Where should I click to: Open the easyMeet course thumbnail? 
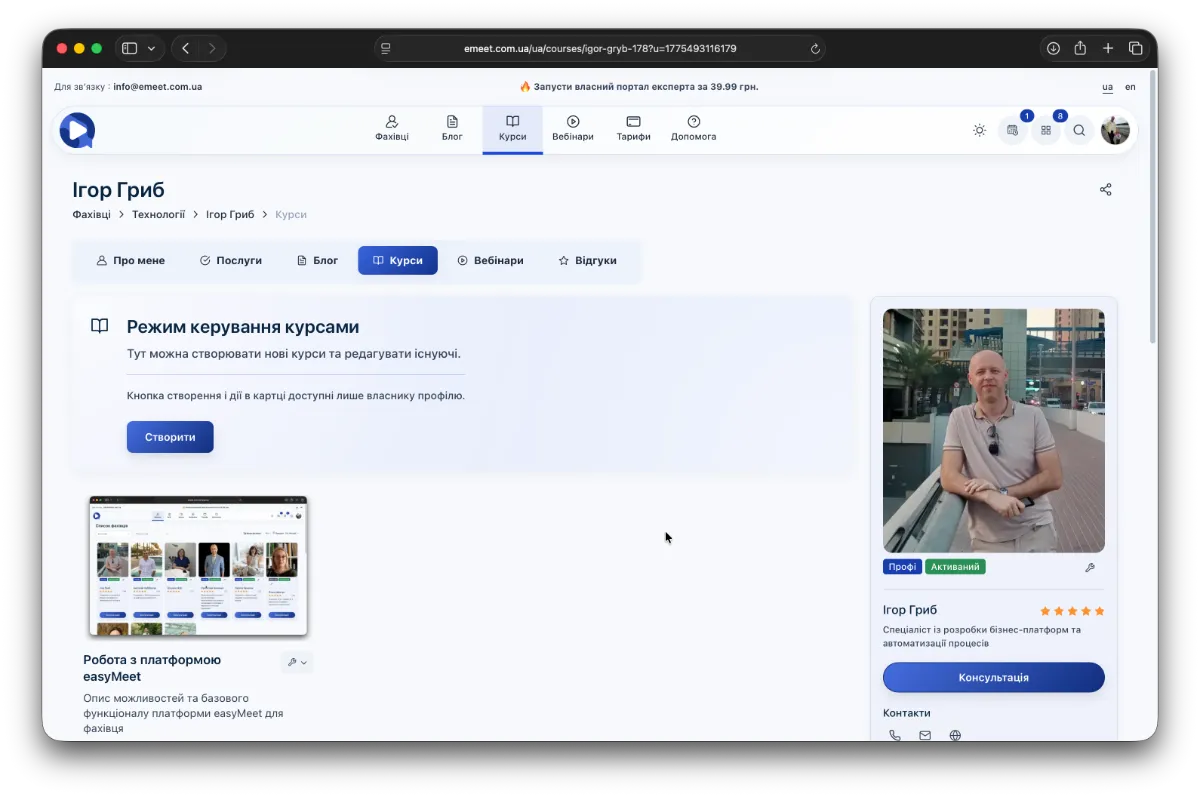(x=198, y=566)
